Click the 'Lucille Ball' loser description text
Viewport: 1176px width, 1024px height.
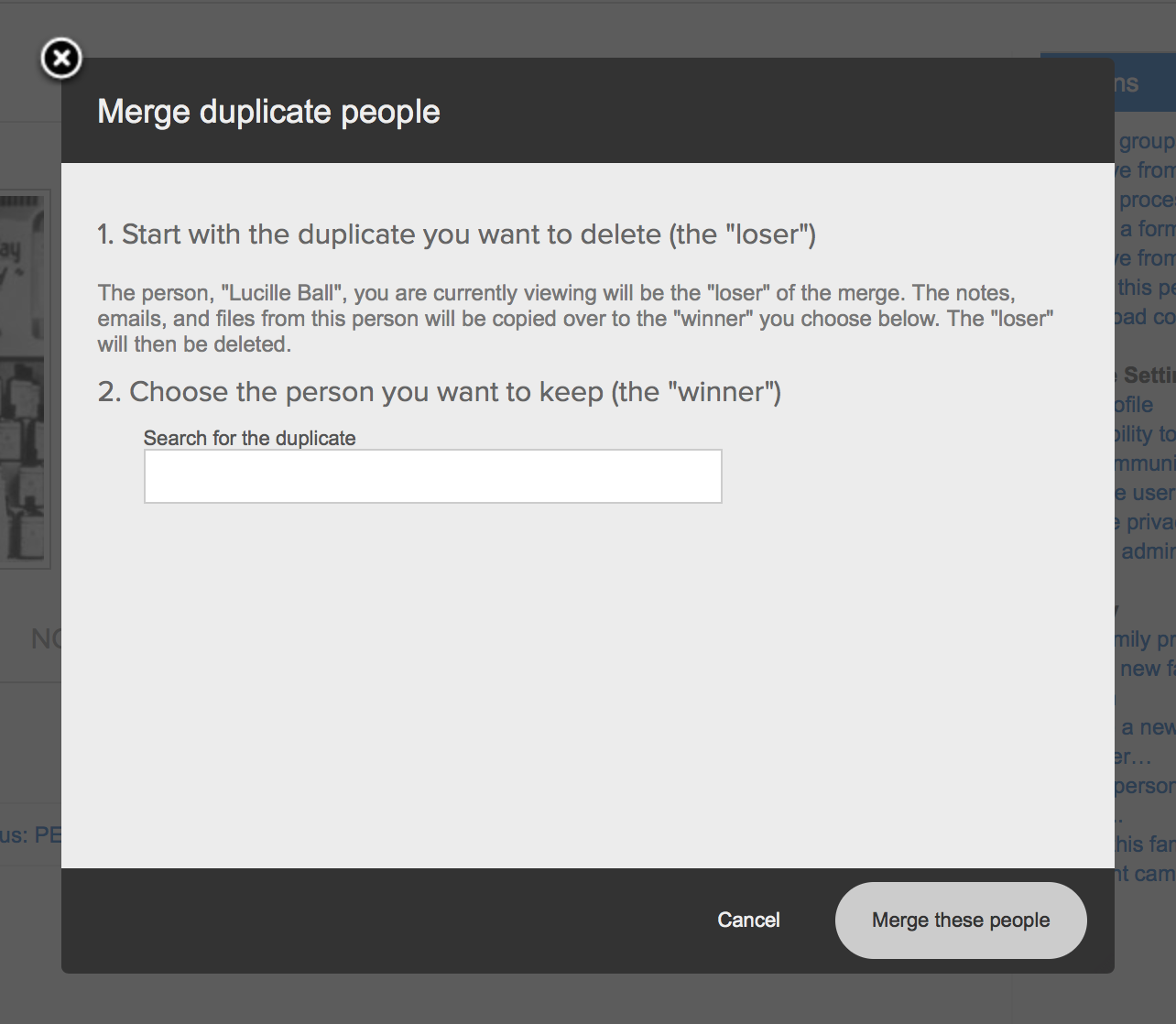pos(575,318)
